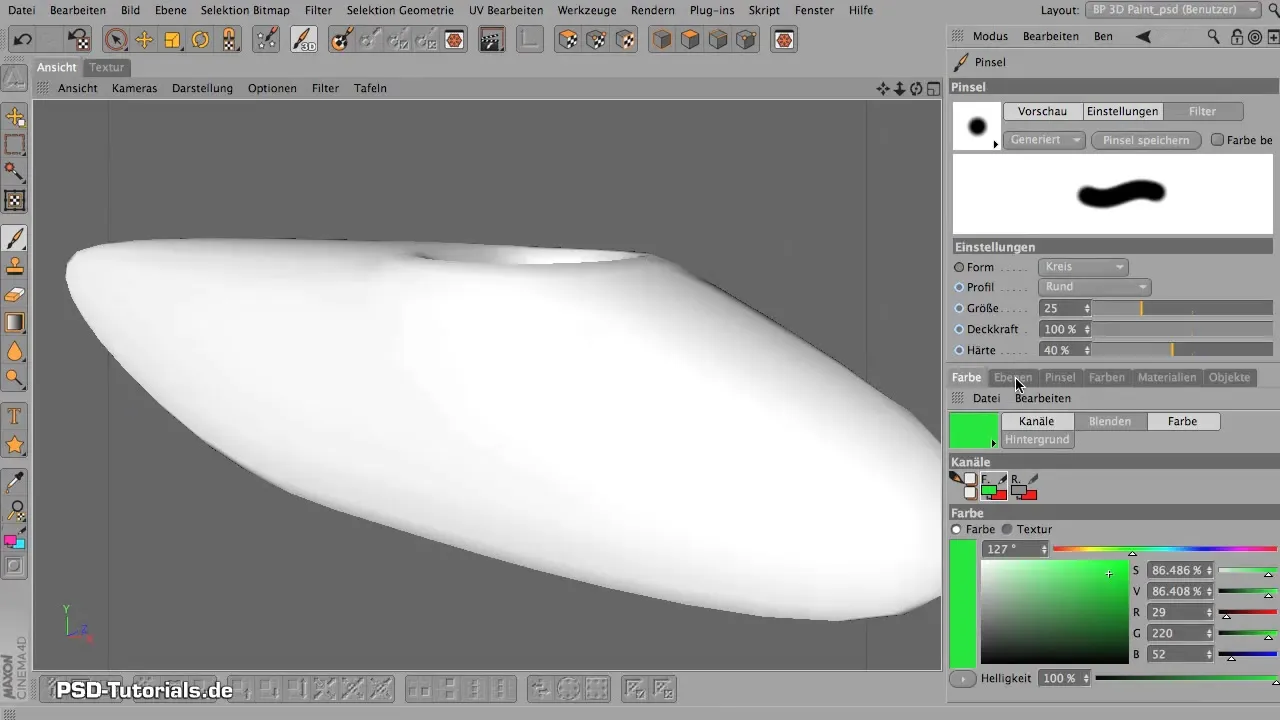The width and height of the screenshot is (1280, 720).
Task: Select the Move tool in top toolbar
Action: [x=144, y=40]
